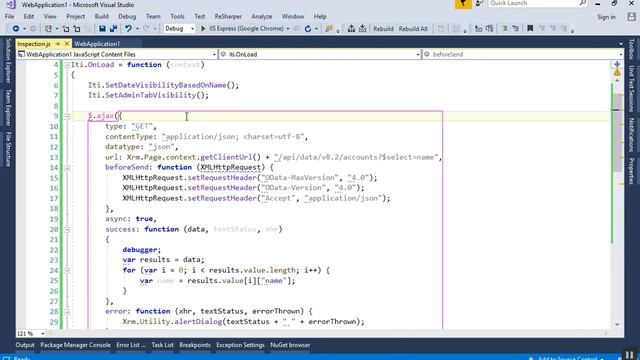Image resolution: width=640 pixels, height=360 pixels.
Task: Open the Debug menu
Action: tap(127, 17)
